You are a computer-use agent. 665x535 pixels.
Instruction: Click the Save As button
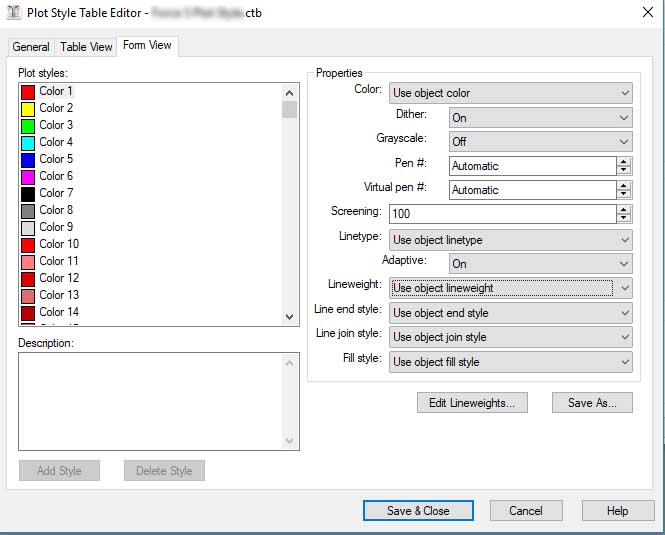592,403
